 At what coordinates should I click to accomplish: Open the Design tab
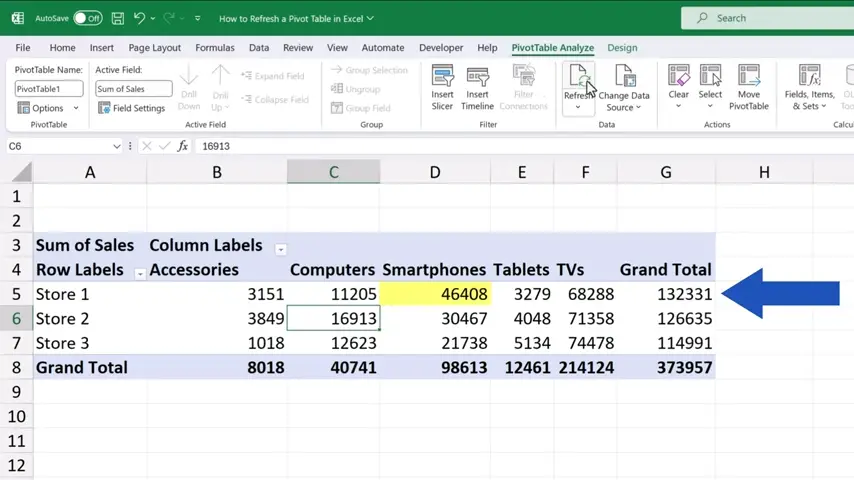click(622, 47)
